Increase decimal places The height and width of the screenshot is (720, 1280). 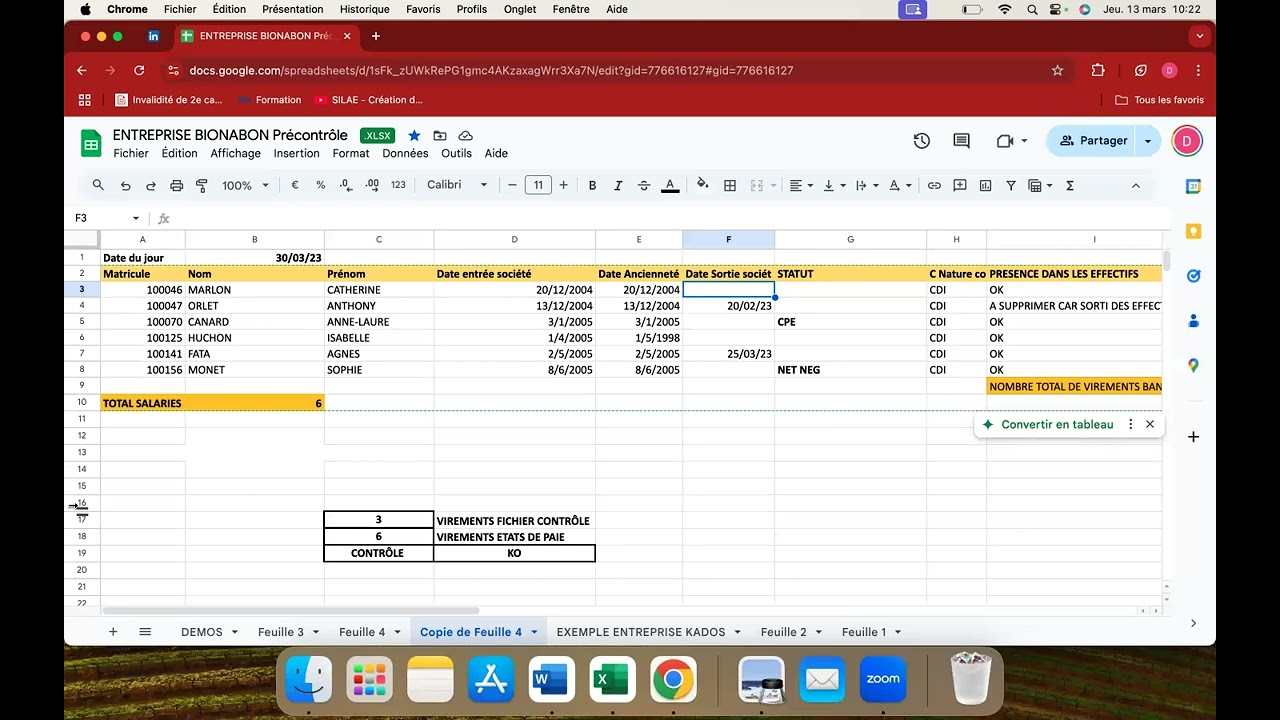(372, 185)
